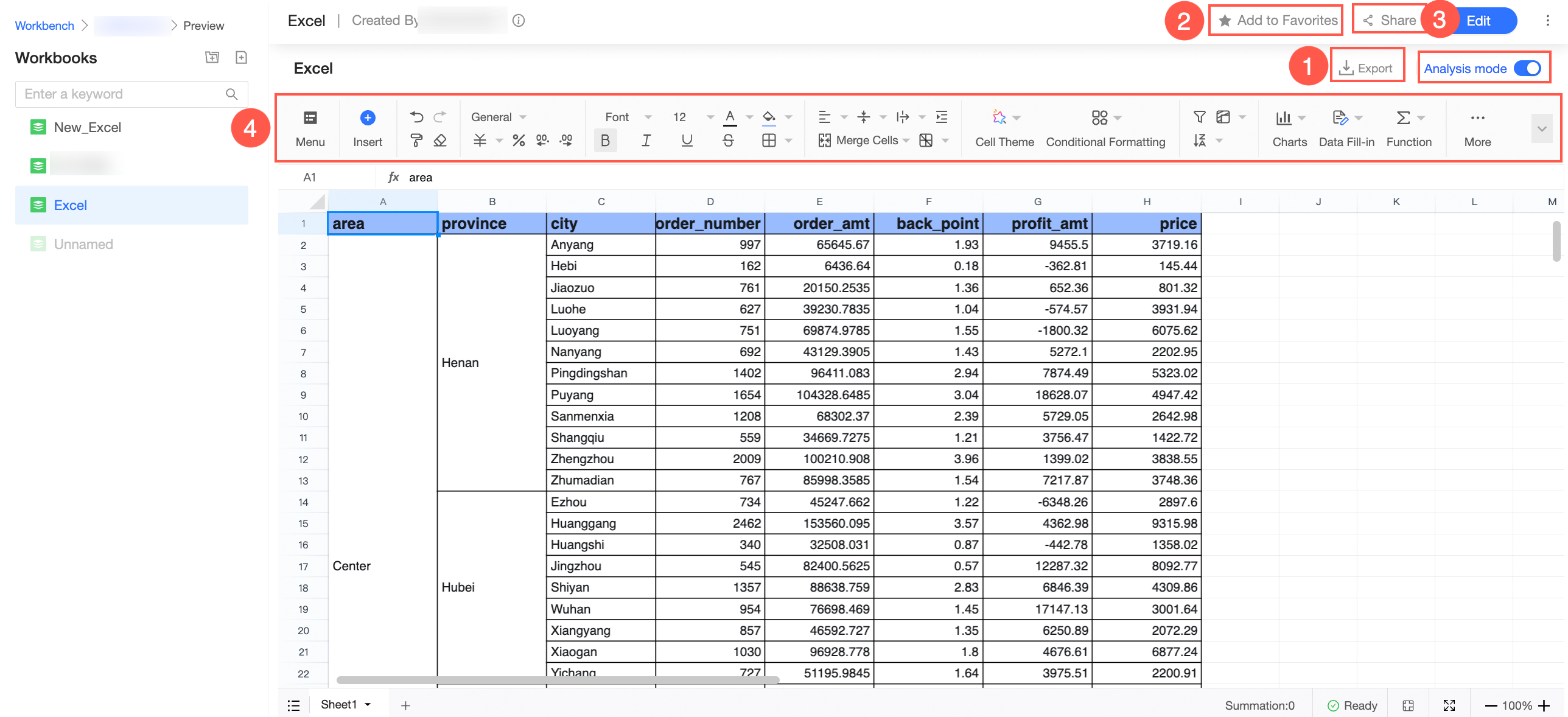Turn off Analysis mode switch
The width and height of the screenshot is (1568, 717).
1527,68
